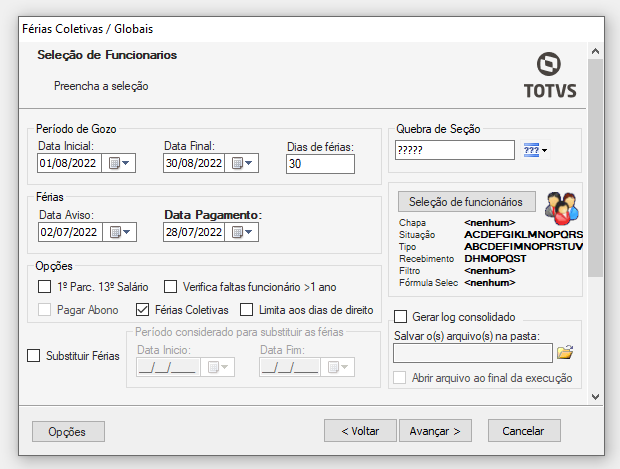The width and height of the screenshot is (620, 469).
Task: Click the employees group icon
Action: (562, 208)
